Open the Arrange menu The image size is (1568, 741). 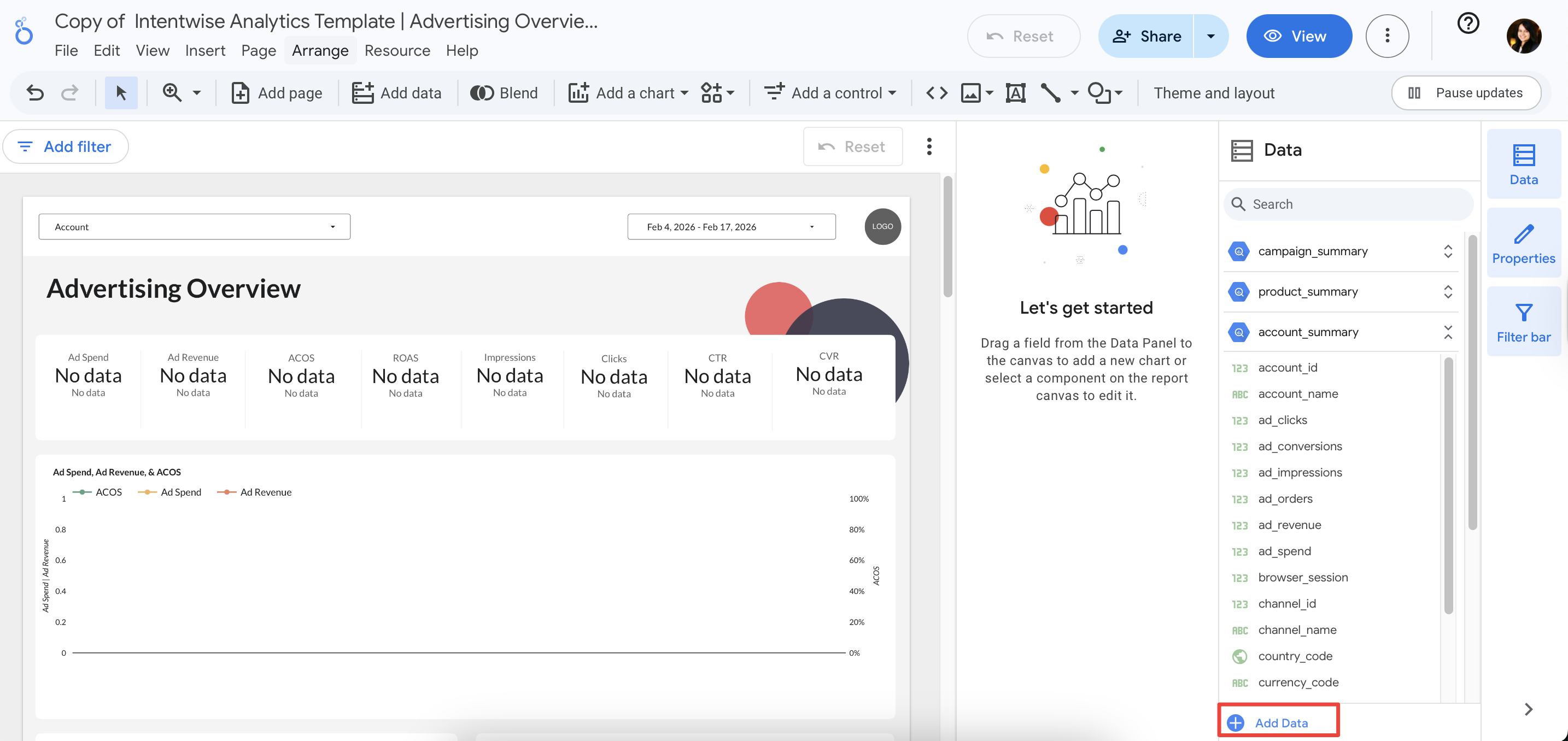click(x=320, y=50)
